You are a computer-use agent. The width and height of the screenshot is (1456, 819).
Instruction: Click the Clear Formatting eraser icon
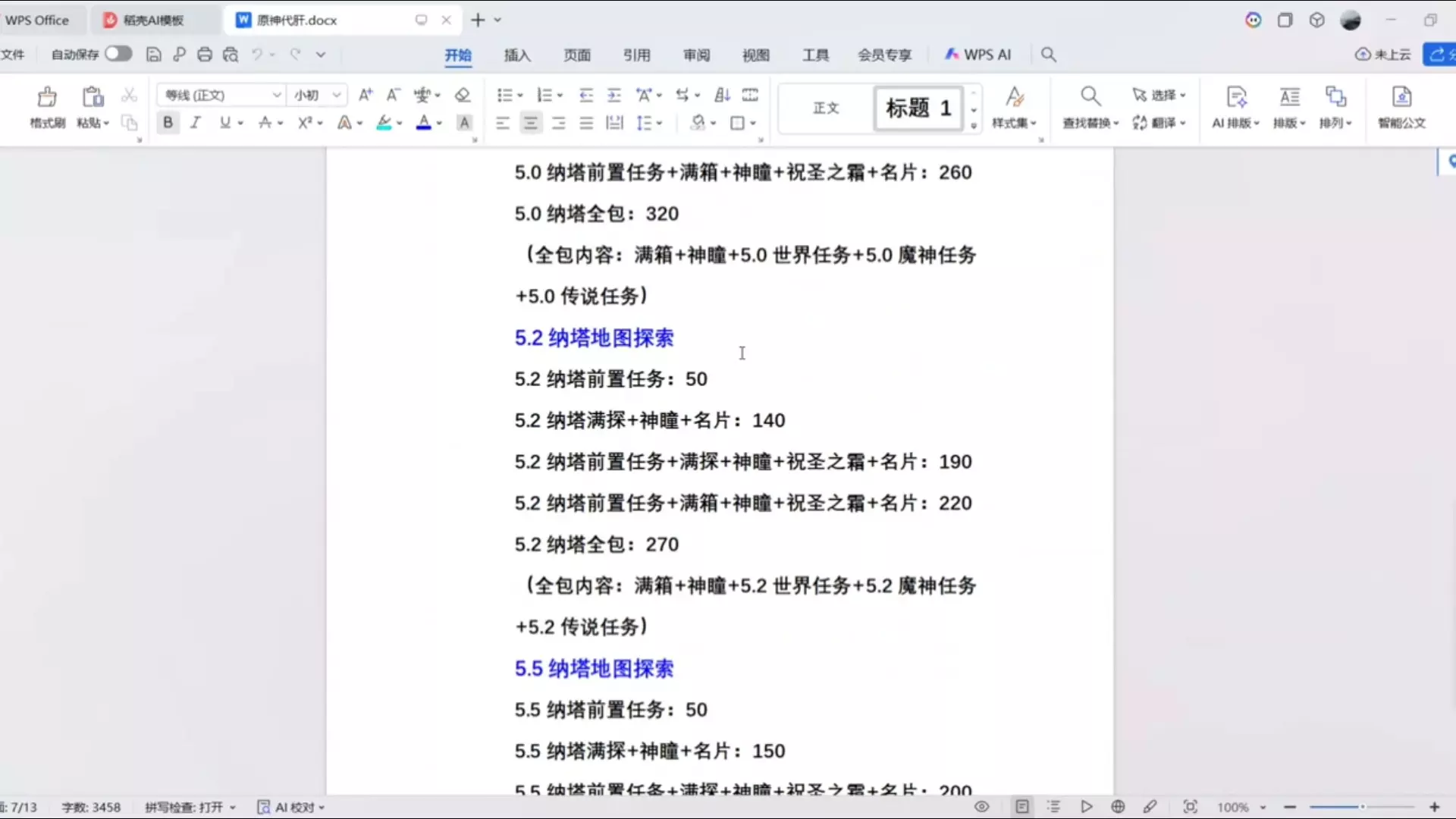click(462, 95)
